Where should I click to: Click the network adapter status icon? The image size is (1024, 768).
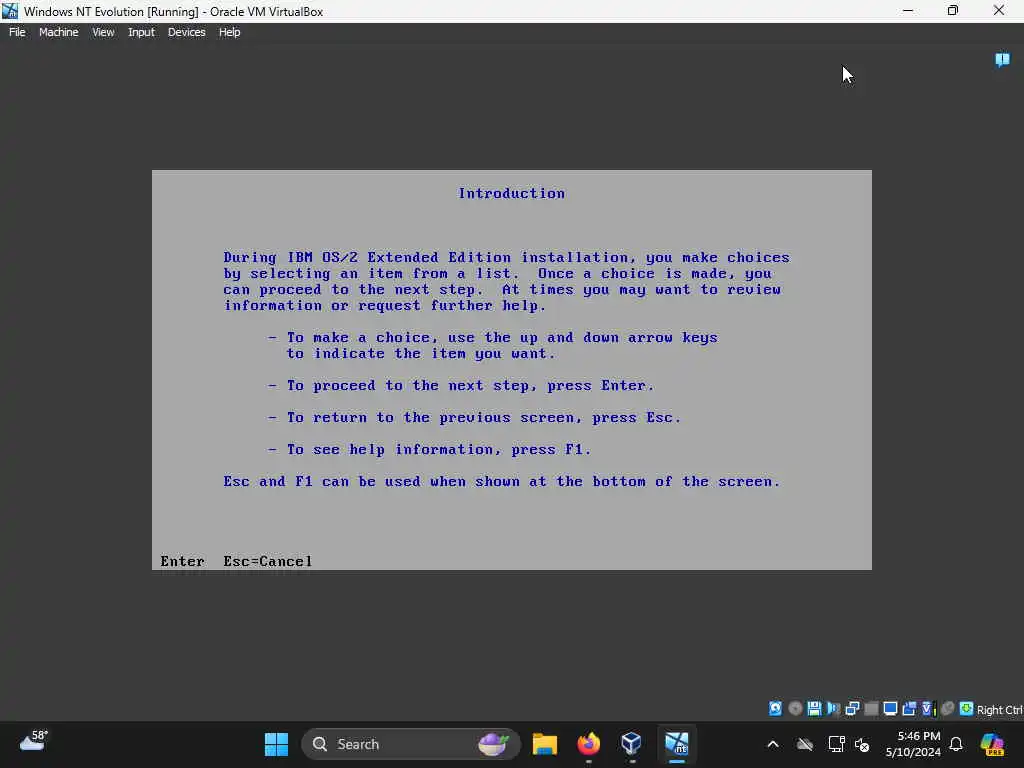click(x=852, y=709)
